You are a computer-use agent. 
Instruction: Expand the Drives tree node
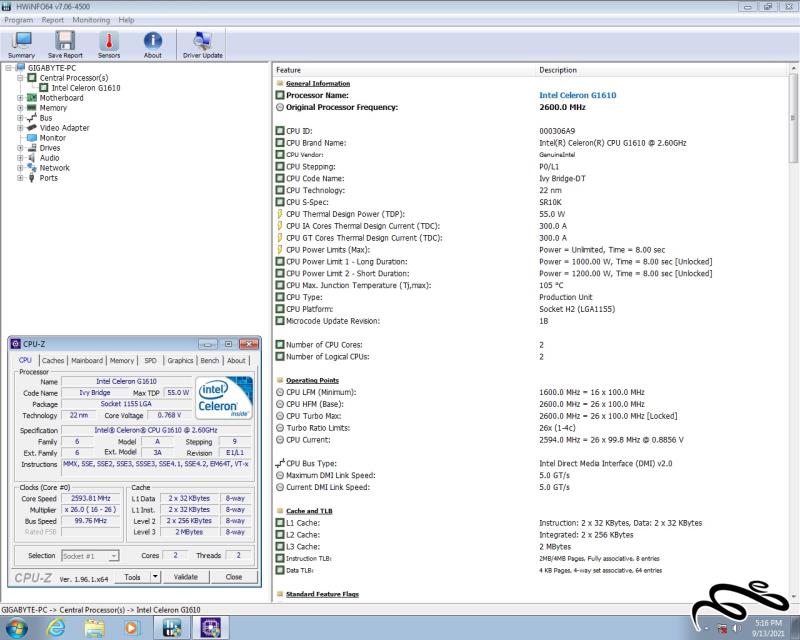click(x=20, y=148)
